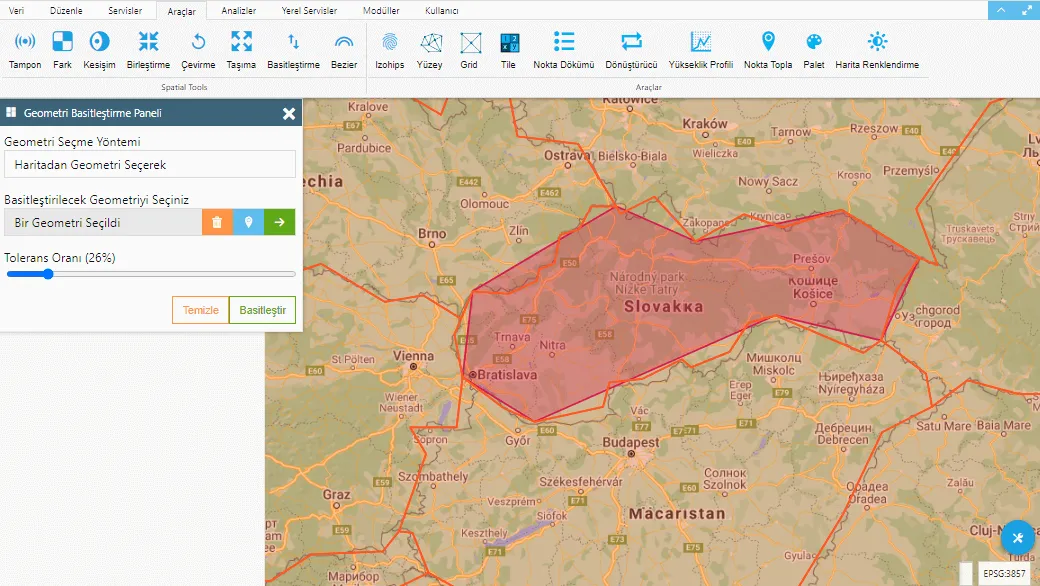Screen dimensions: 1040x586
Task: Toggle fullscreen with the expand arrows
Action: point(1027,10)
